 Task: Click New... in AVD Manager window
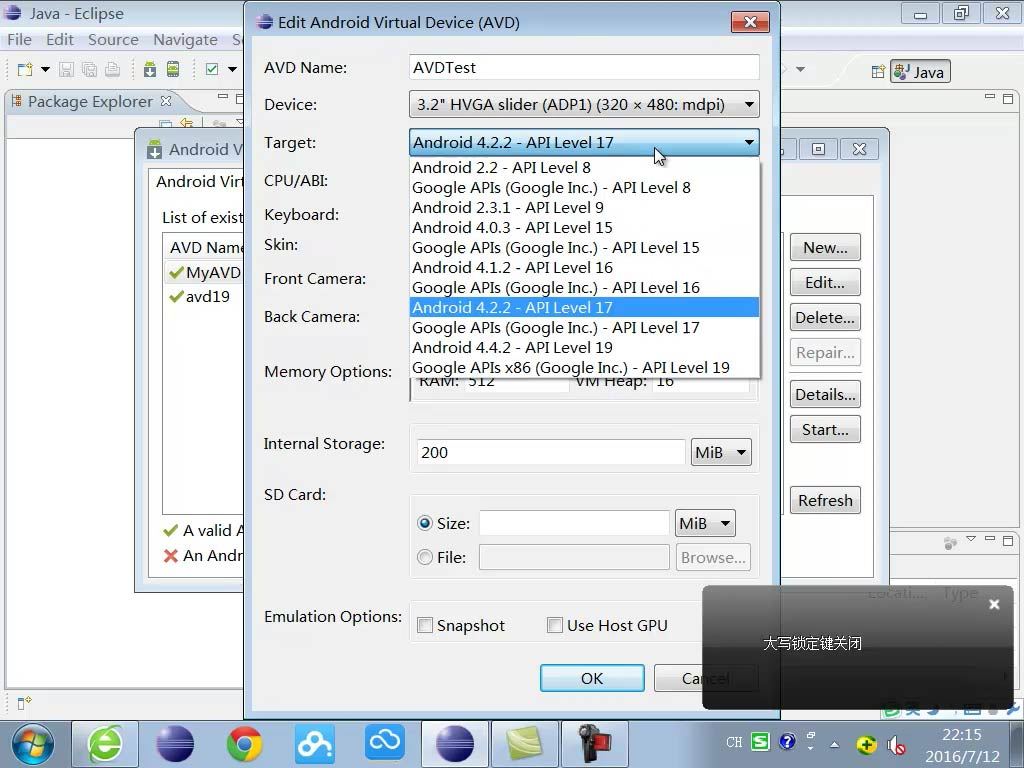coord(825,248)
